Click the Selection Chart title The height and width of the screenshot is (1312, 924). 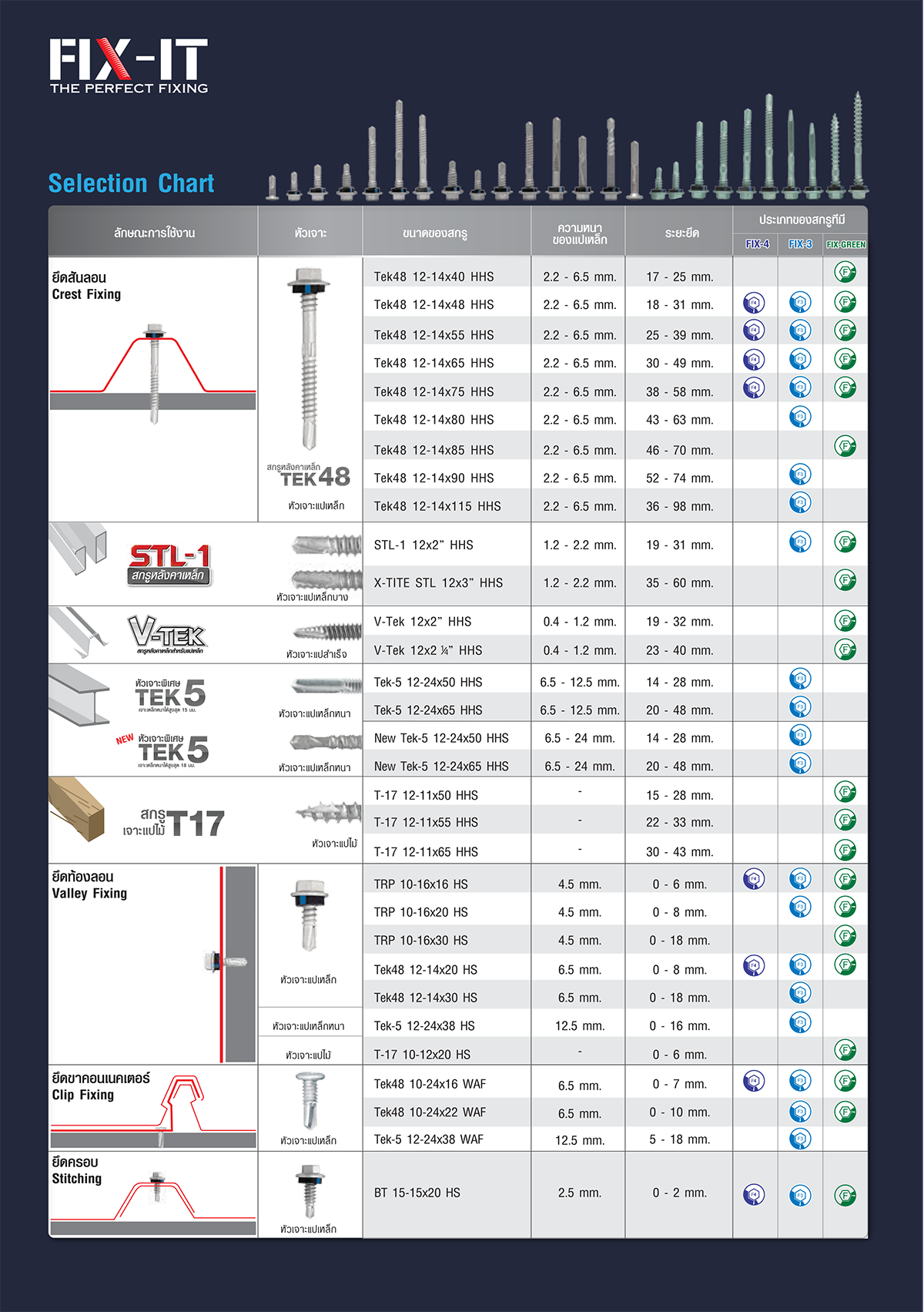click(131, 183)
